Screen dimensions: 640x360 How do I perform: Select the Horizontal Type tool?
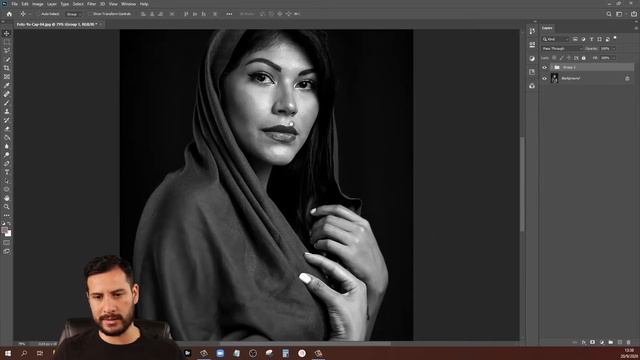pyautogui.click(x=7, y=172)
